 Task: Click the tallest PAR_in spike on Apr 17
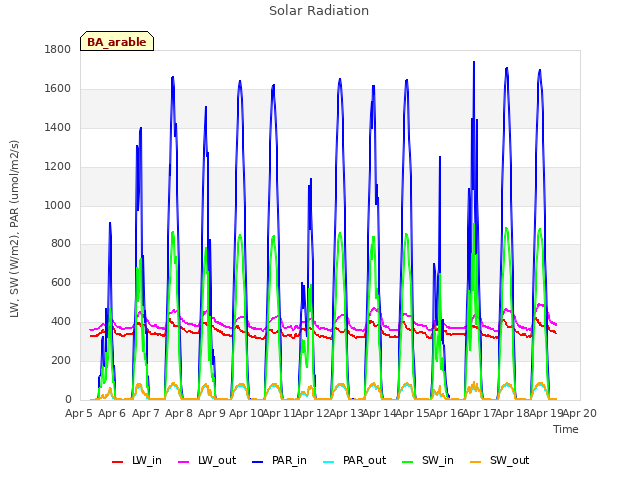point(474,62)
